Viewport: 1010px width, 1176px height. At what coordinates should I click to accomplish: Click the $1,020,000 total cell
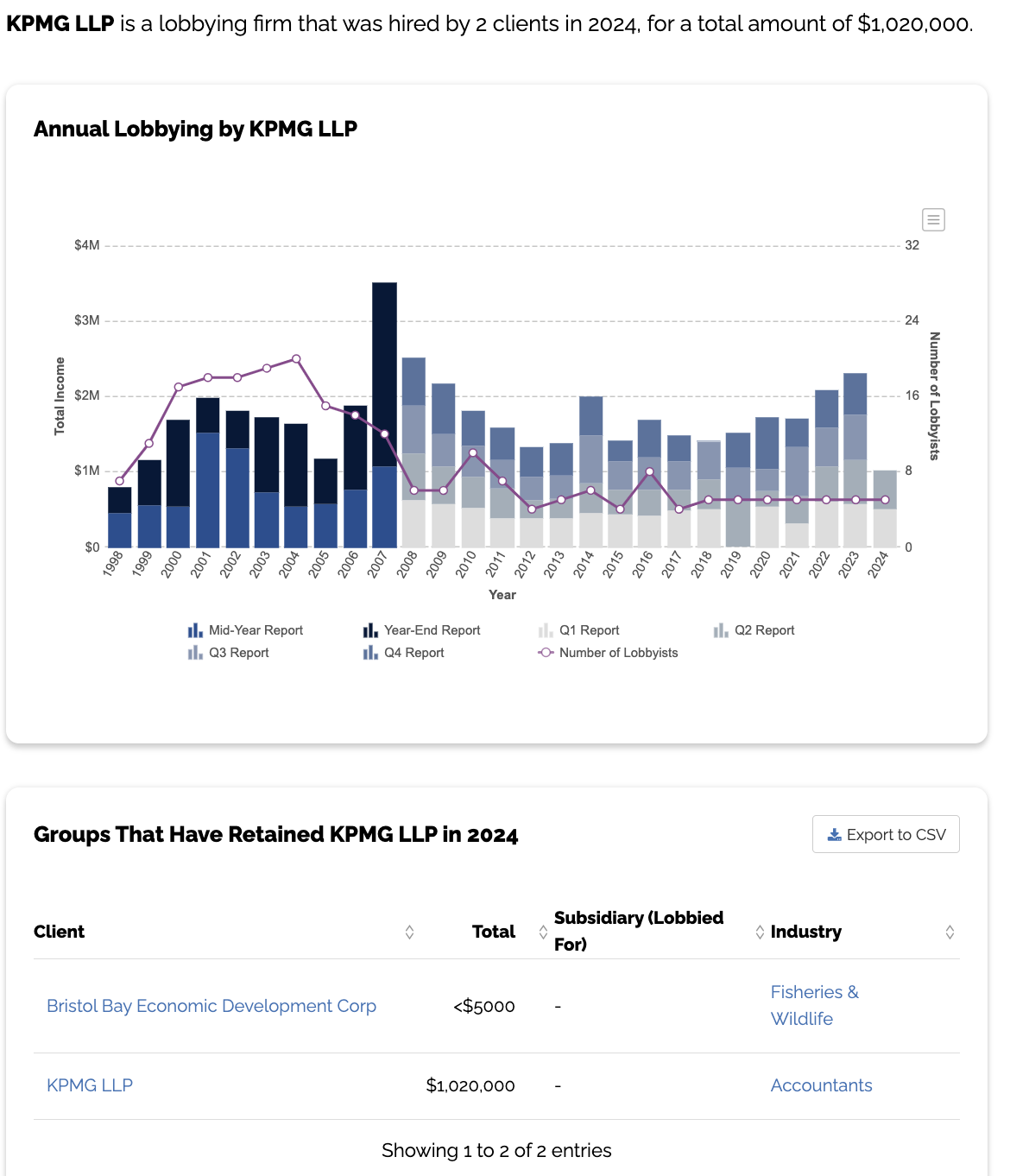tap(470, 1085)
